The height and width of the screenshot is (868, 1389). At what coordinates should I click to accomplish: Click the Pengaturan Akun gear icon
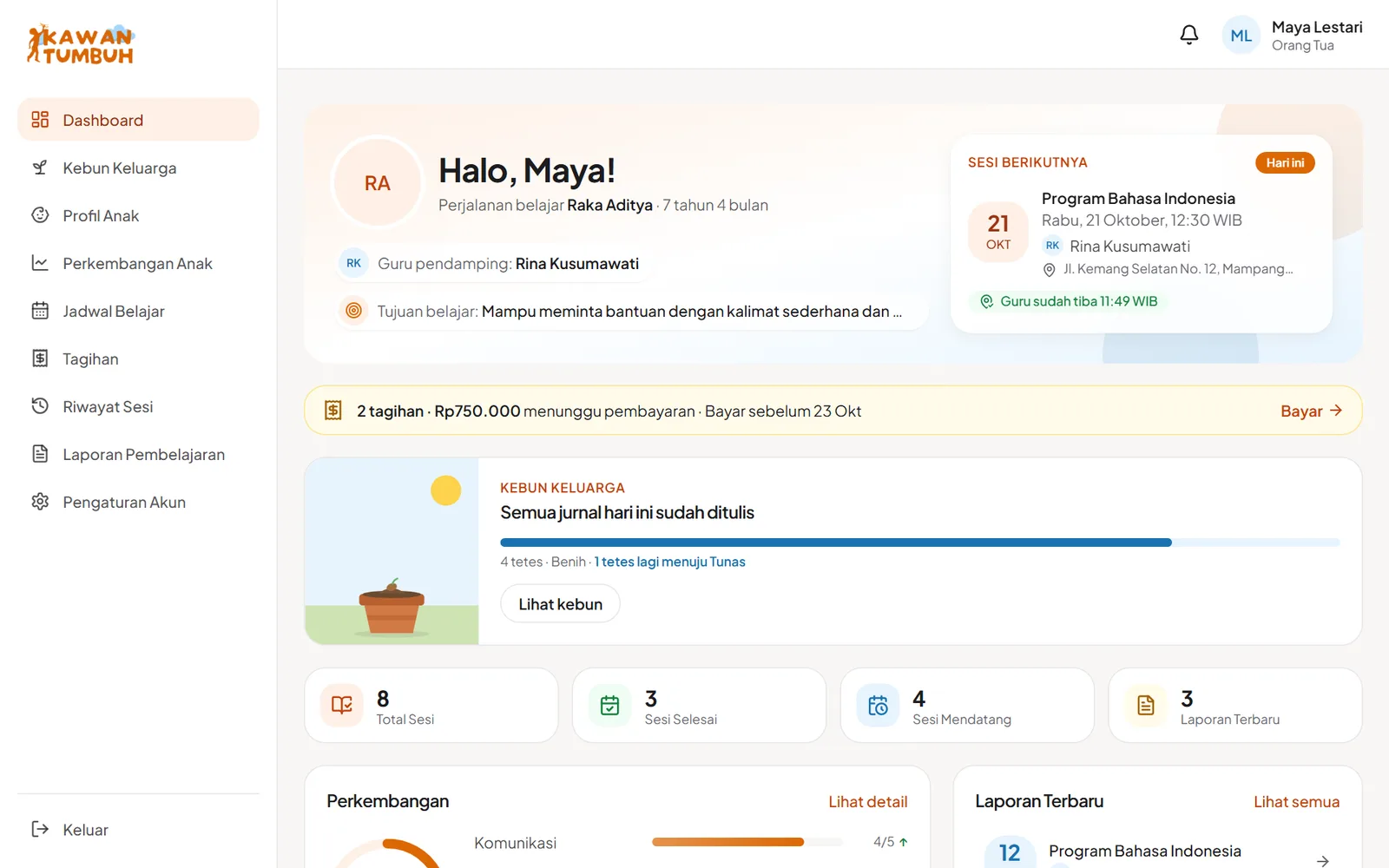[x=40, y=502]
